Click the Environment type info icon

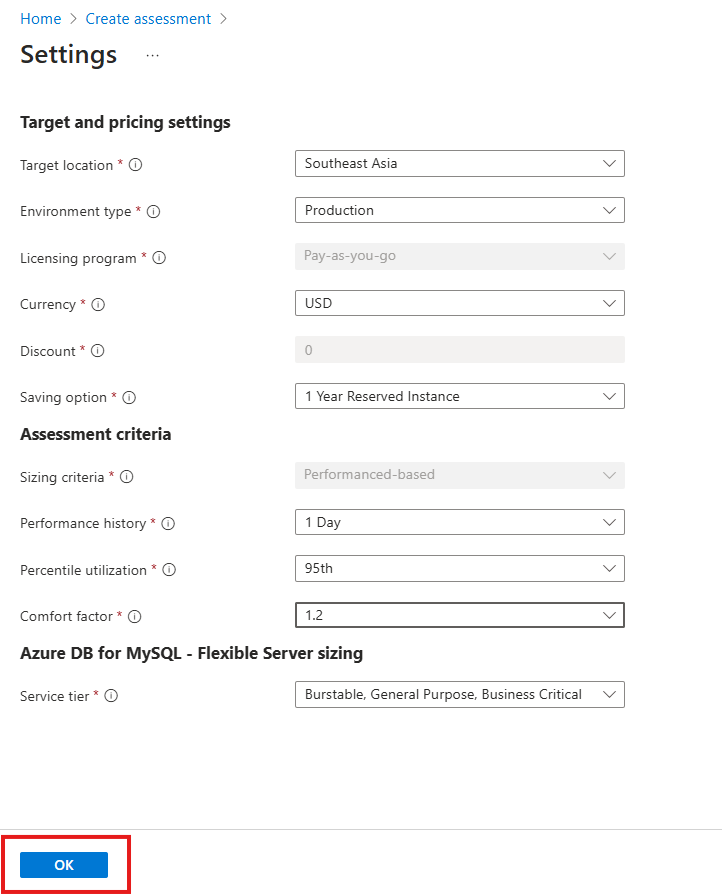pyautogui.click(x=153, y=211)
